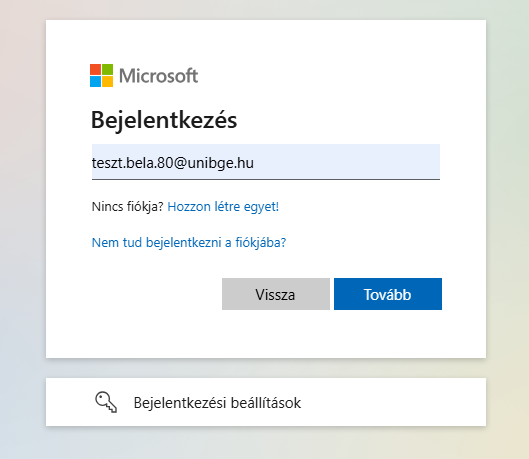Click blank space beside Bejelentkezési beállítások label

point(391,402)
